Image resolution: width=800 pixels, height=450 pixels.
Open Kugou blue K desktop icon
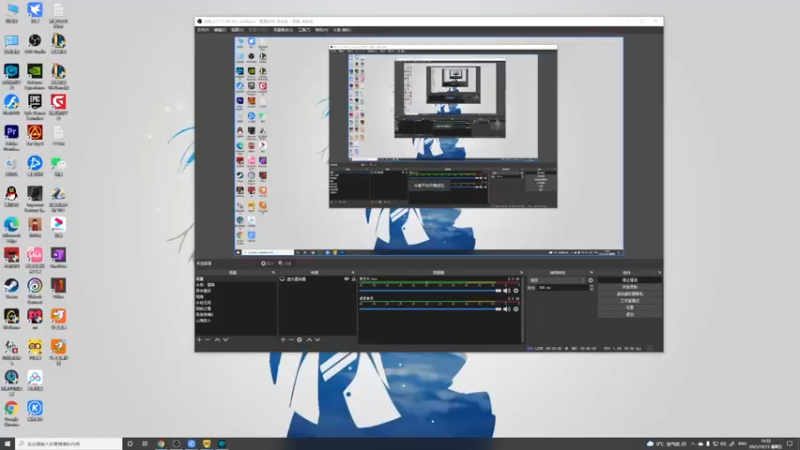point(35,408)
